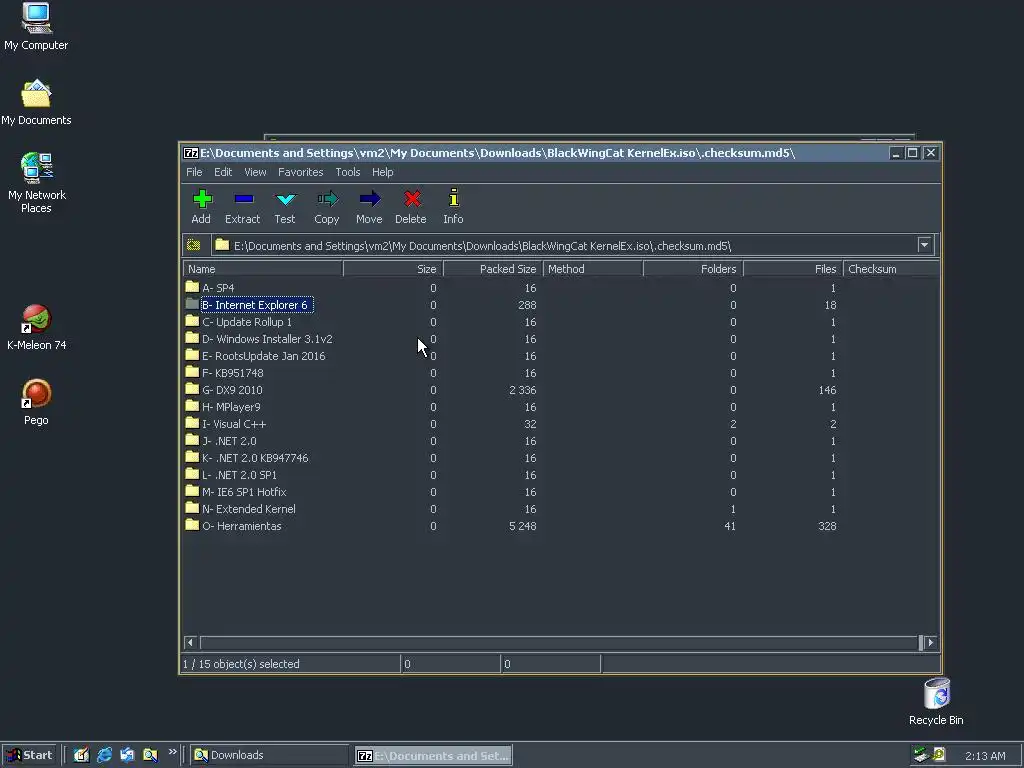The height and width of the screenshot is (768, 1024).
Task: Click the address path input field
Action: click(x=565, y=246)
